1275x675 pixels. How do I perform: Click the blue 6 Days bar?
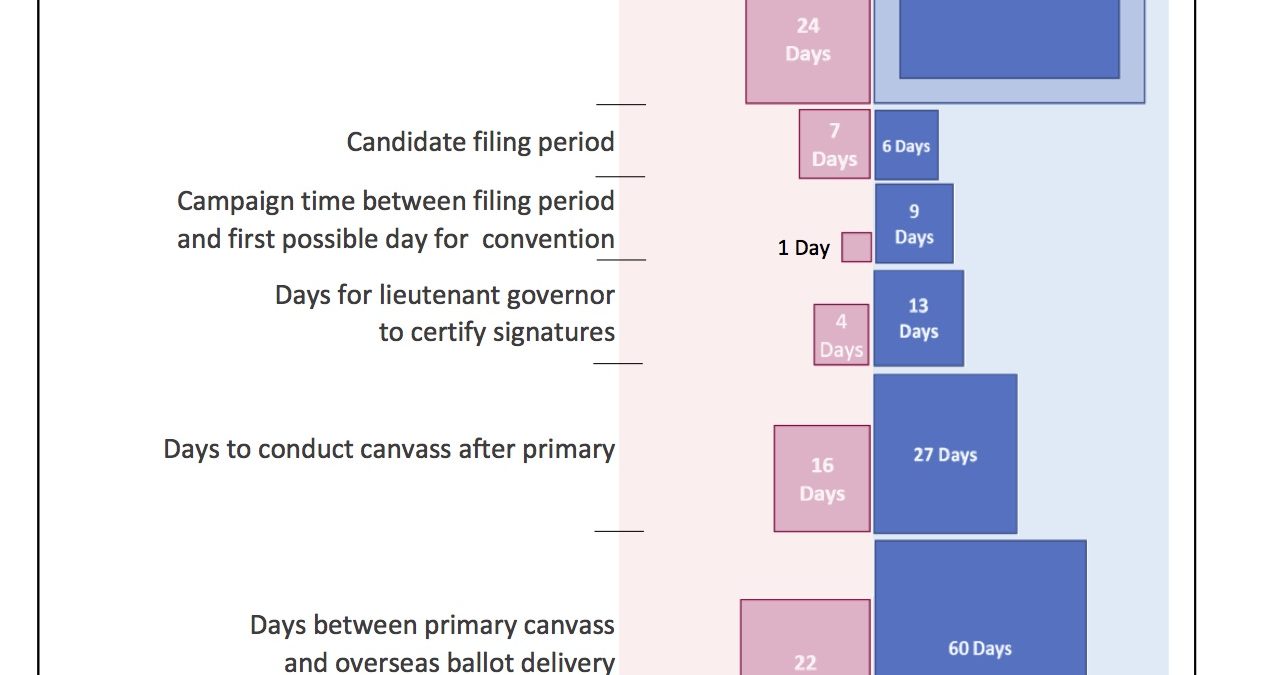pos(906,146)
